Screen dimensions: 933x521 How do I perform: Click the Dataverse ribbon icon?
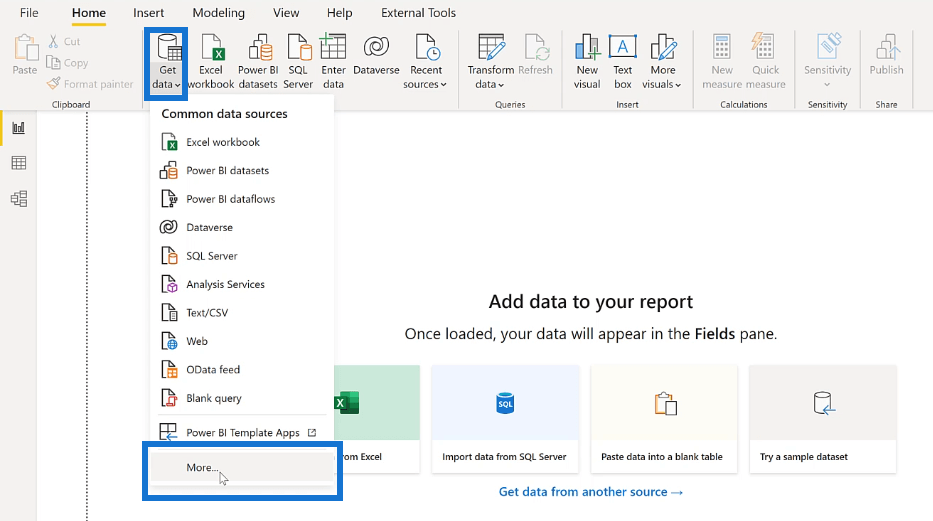click(376, 47)
